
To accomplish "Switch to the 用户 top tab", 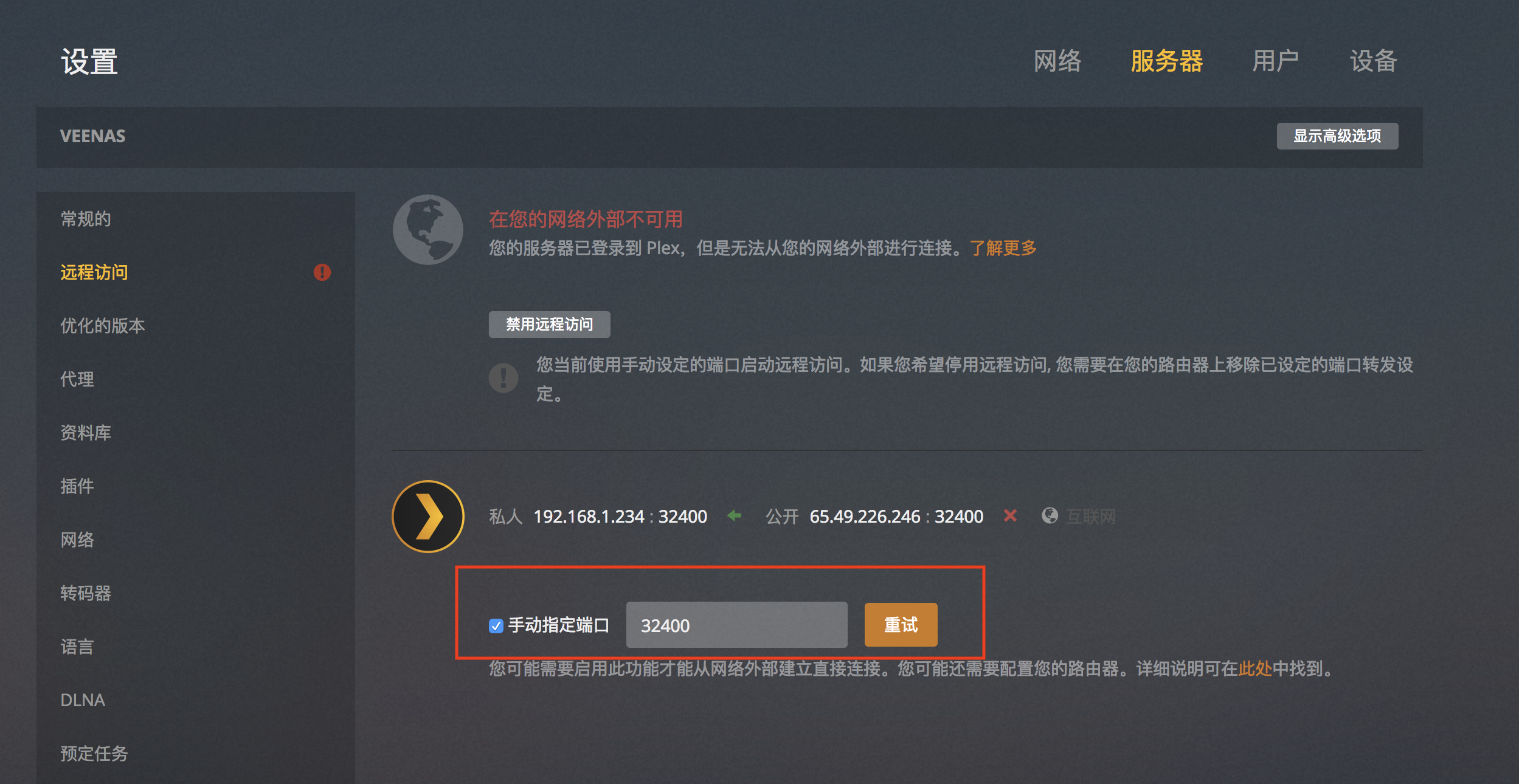I will tap(1276, 61).
